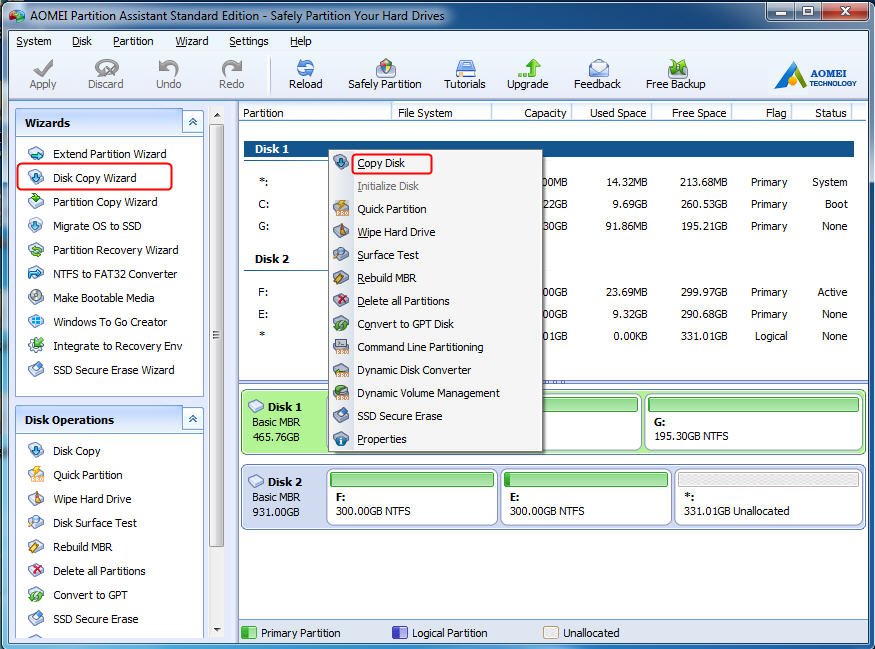Viewport: 875px width, 649px height.
Task: Click the Discard toolbar icon
Action: pos(105,68)
